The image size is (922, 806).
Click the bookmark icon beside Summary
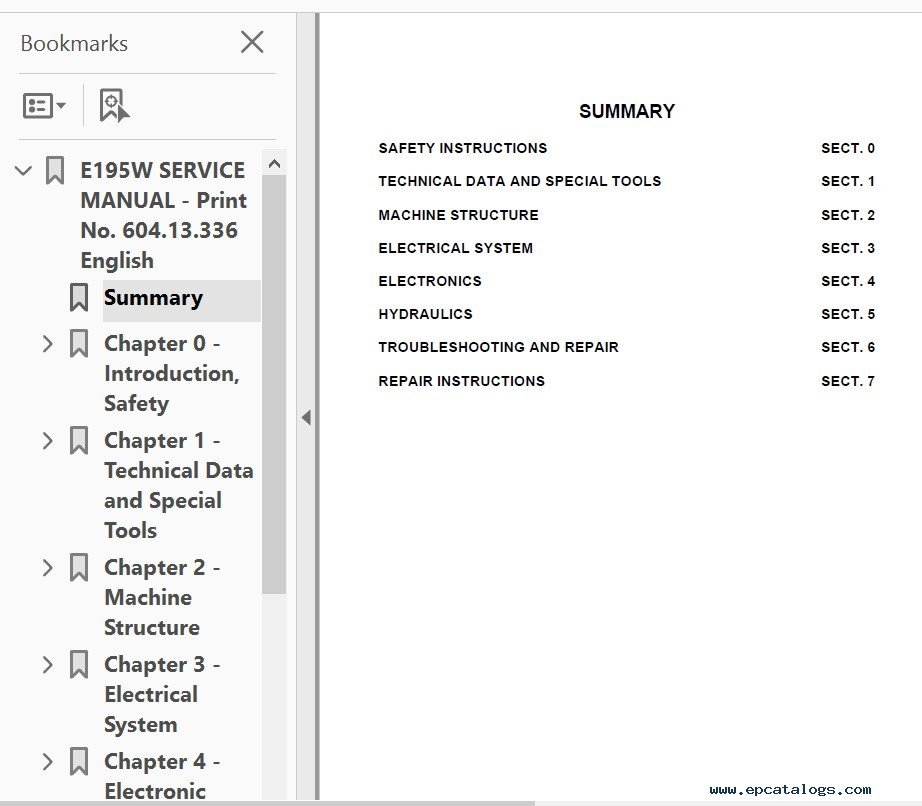click(x=79, y=297)
